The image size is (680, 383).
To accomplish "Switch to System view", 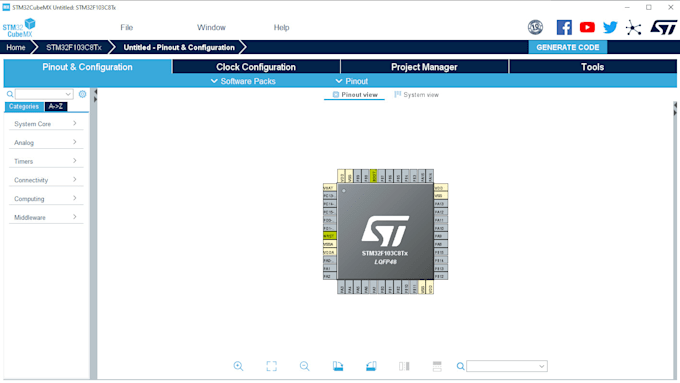I will tap(416, 95).
